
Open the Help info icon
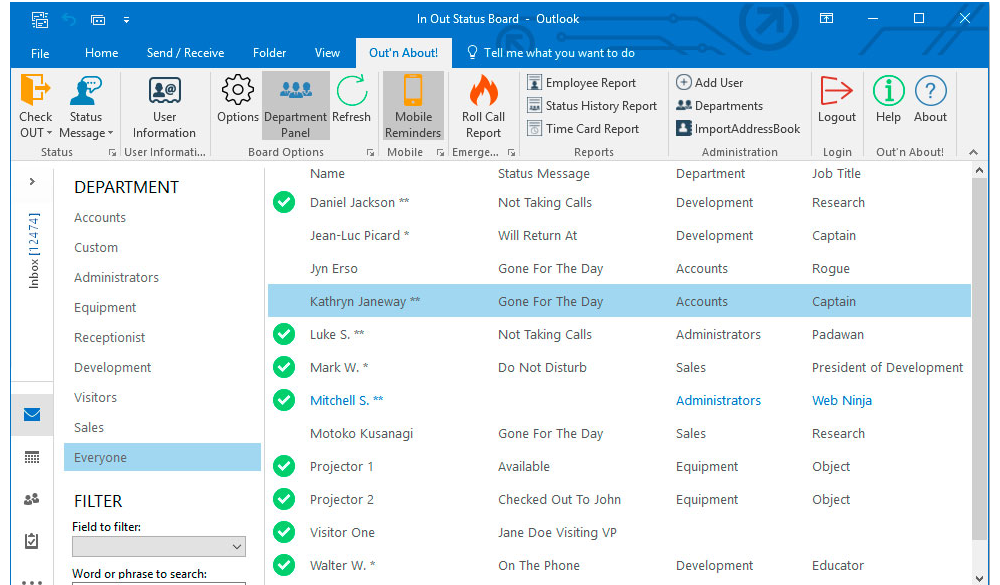888,92
